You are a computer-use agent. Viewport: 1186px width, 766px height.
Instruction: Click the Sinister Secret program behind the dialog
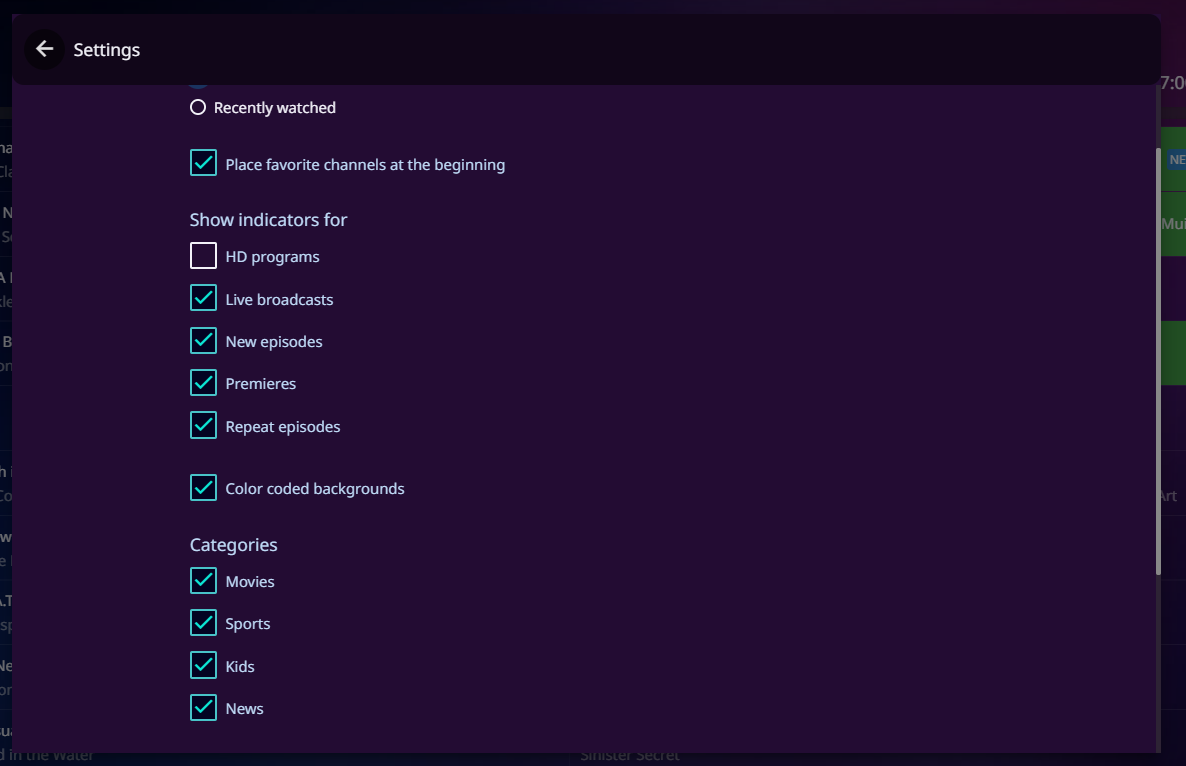[629, 757]
